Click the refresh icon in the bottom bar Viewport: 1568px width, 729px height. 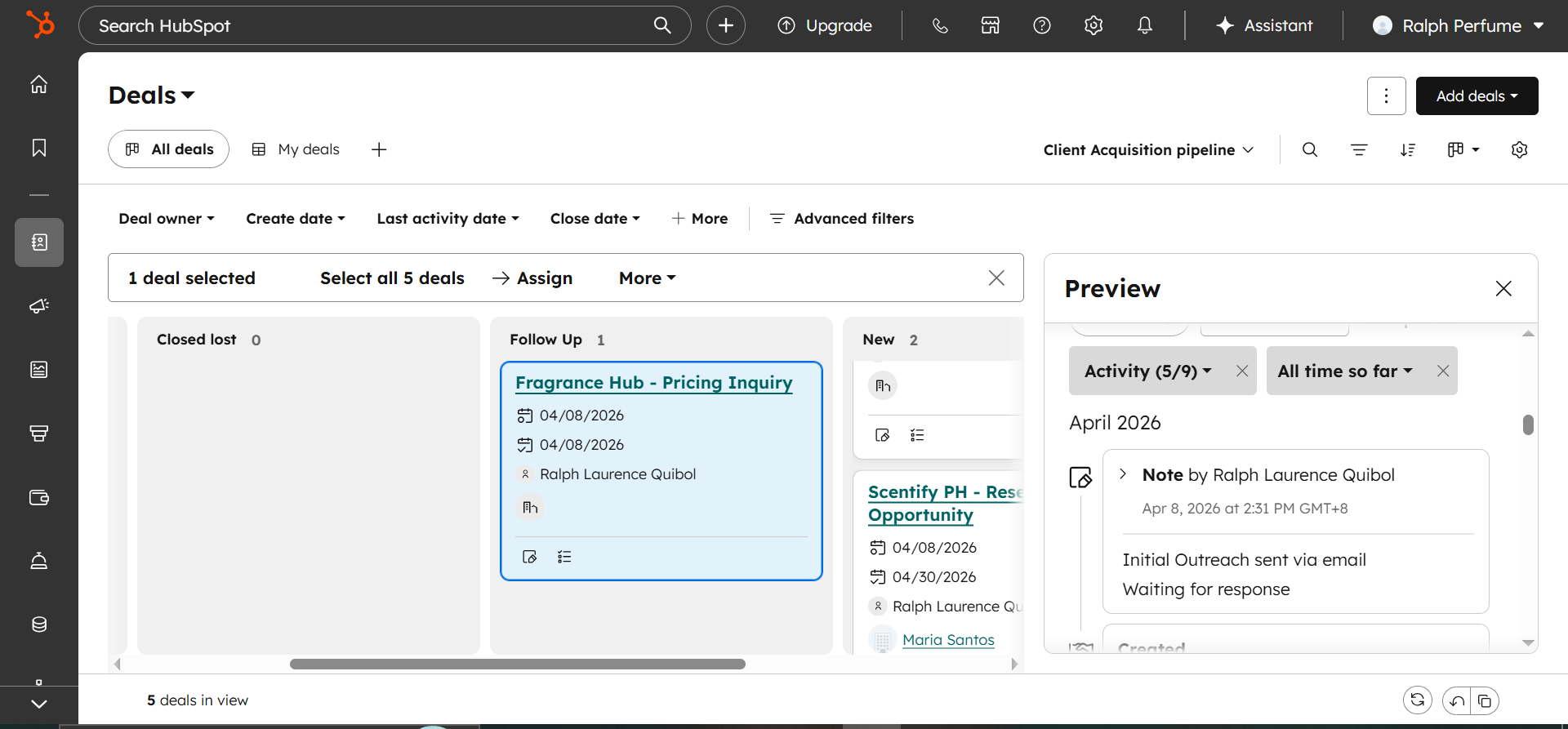click(1418, 700)
